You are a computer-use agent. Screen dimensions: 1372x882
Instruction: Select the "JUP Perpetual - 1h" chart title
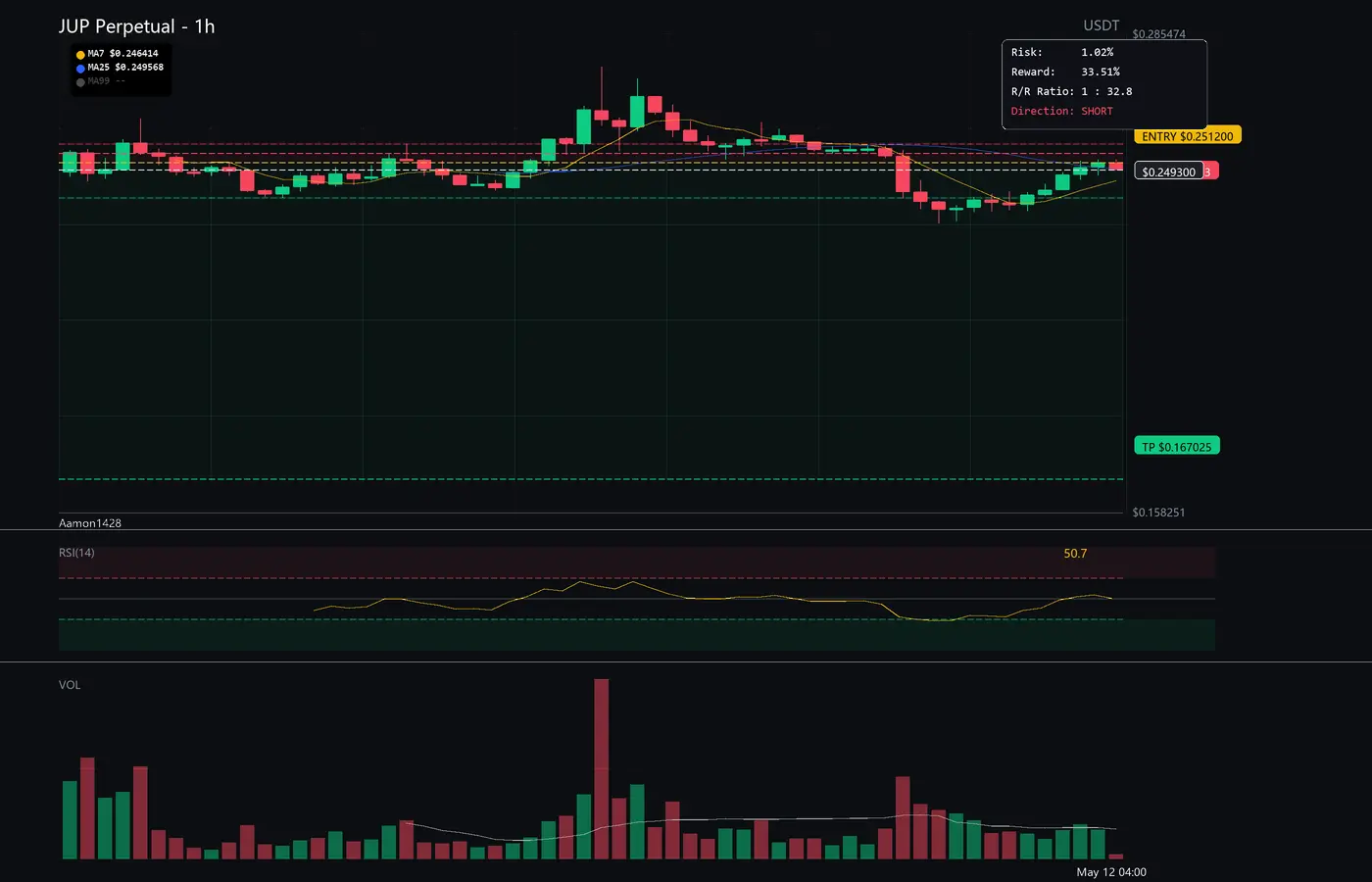pyautogui.click(x=136, y=26)
